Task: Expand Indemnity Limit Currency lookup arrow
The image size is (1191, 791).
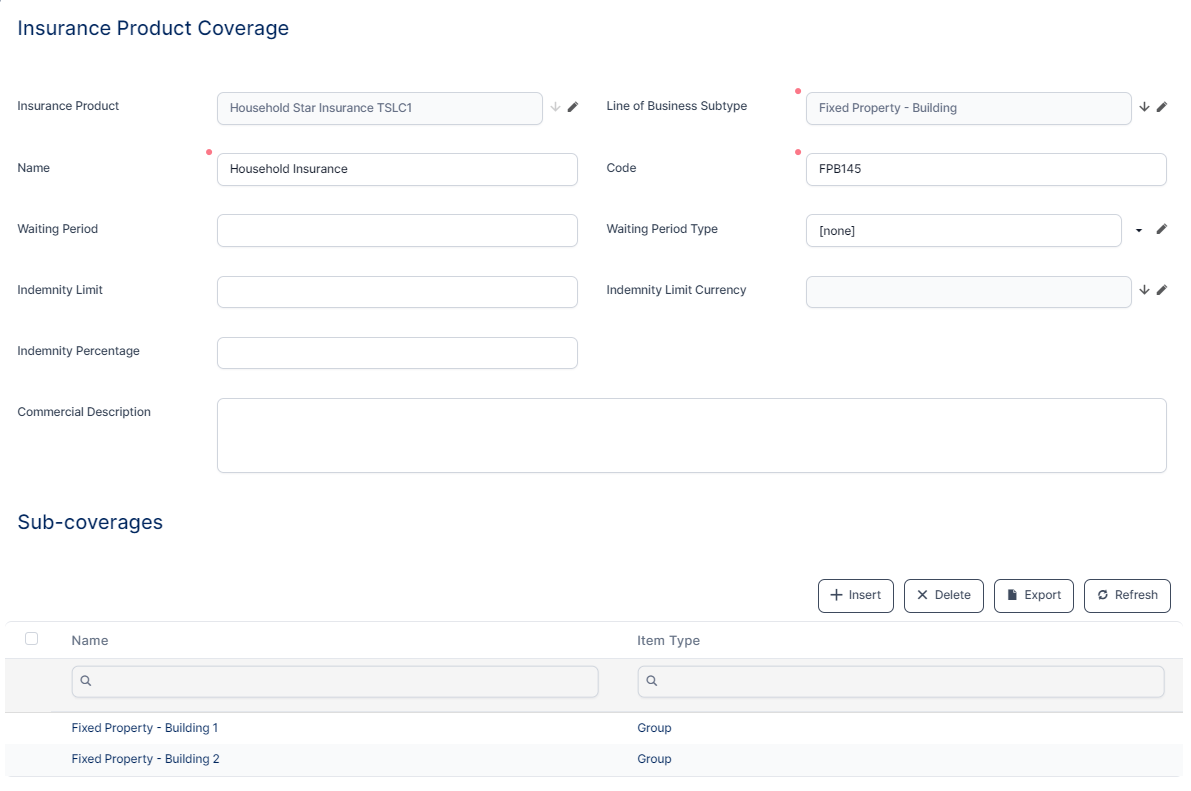Action: [x=1144, y=291]
